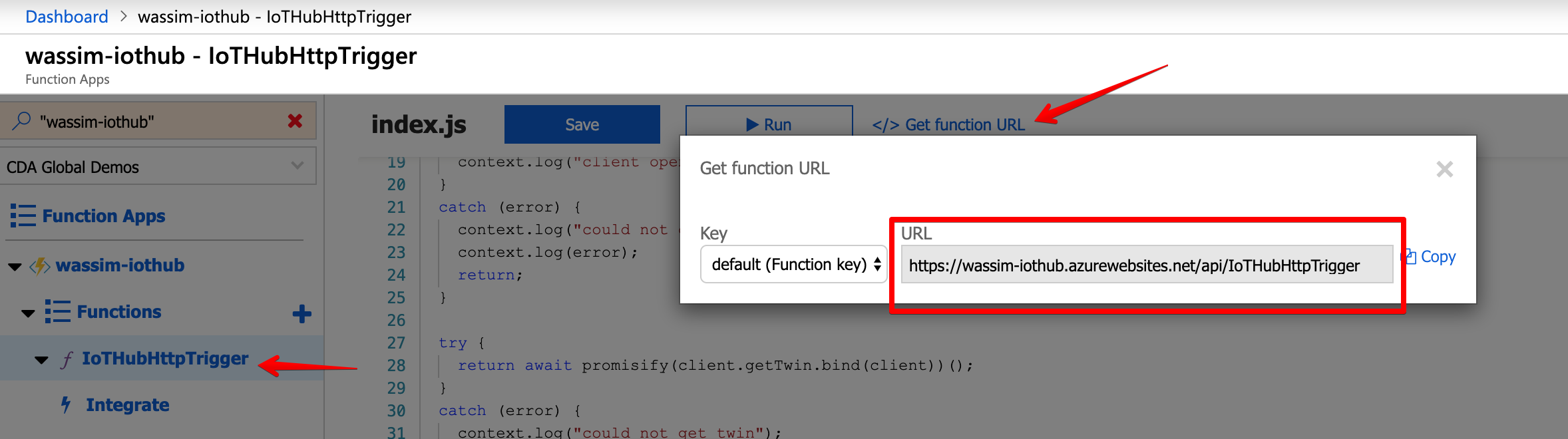Select the IoTHubHttpTrigger function
Viewport: 1568px width, 439px height.
click(x=165, y=359)
